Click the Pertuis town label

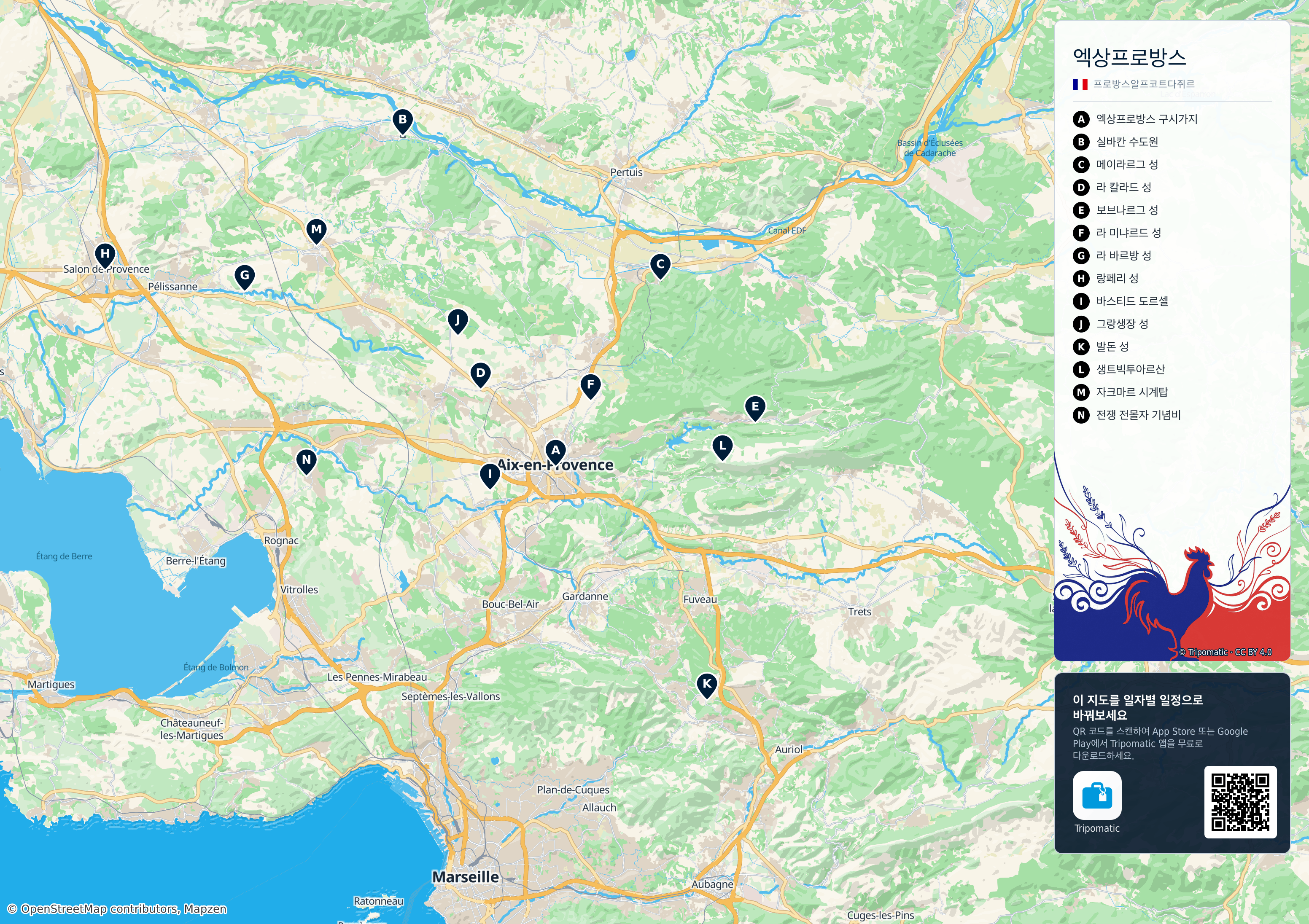(626, 172)
